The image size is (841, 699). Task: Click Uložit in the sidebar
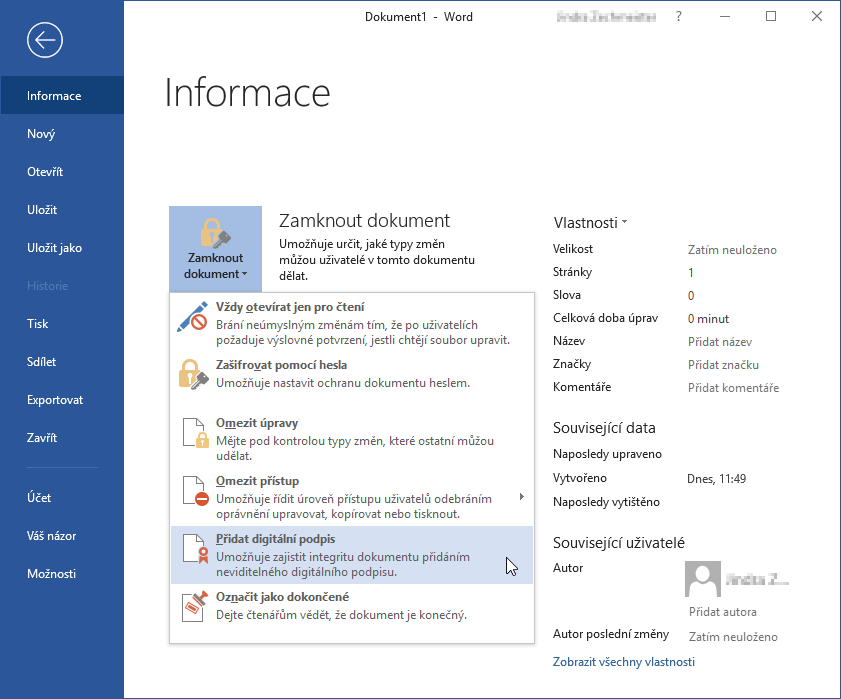click(x=62, y=210)
